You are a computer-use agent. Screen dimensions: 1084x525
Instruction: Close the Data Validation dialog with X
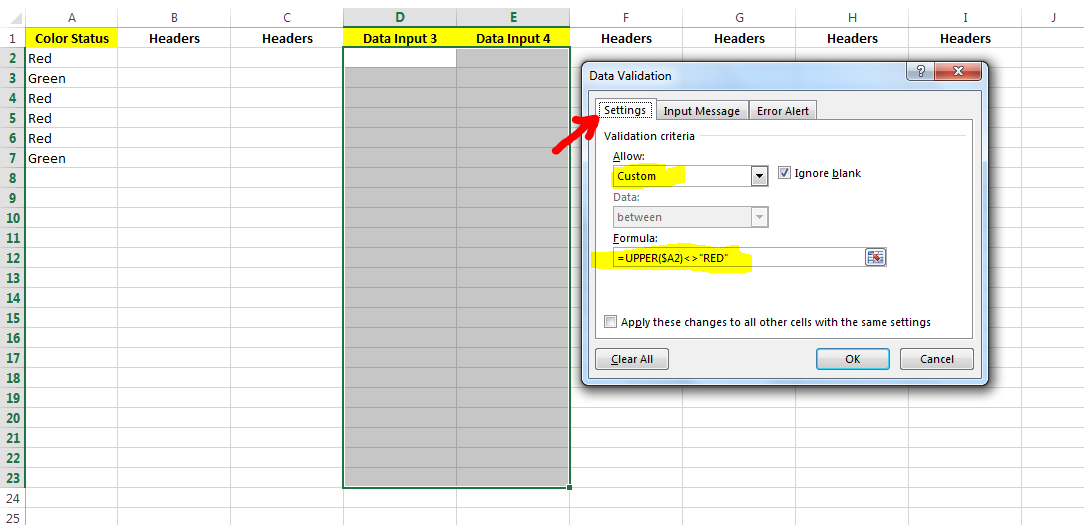[x=957, y=71]
